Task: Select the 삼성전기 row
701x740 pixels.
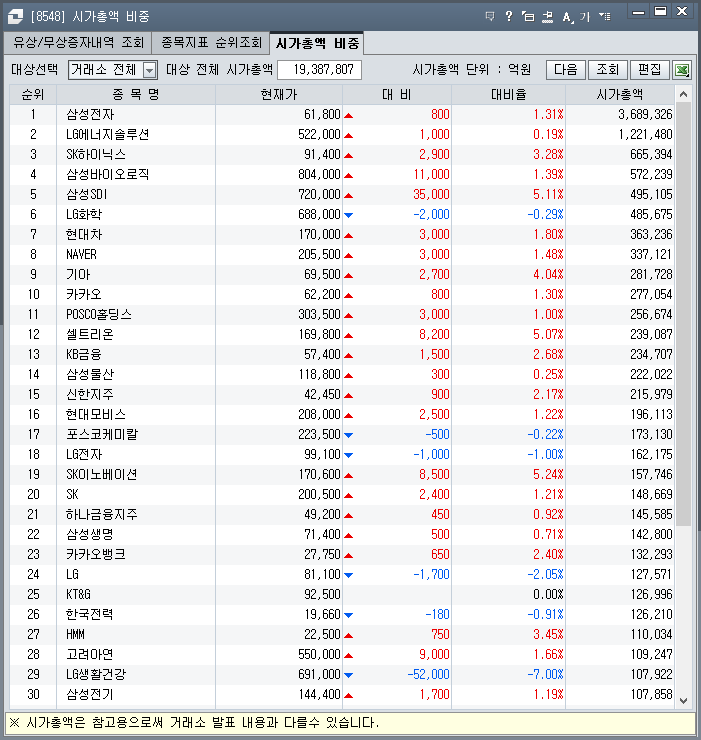Action: tap(342, 695)
